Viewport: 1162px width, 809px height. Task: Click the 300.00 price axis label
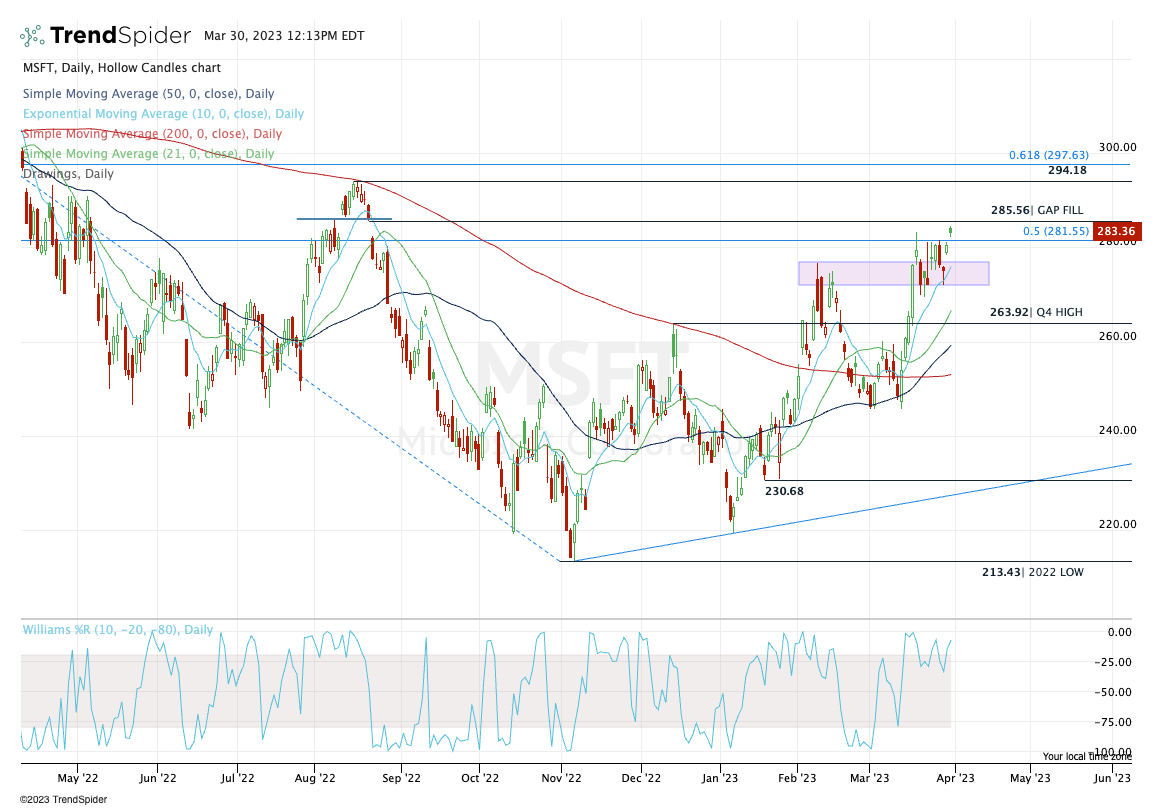pos(1118,147)
